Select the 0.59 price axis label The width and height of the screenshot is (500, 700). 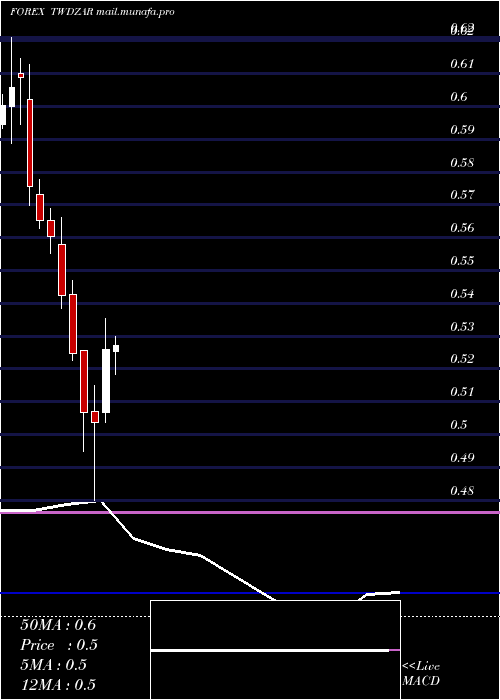click(x=462, y=130)
